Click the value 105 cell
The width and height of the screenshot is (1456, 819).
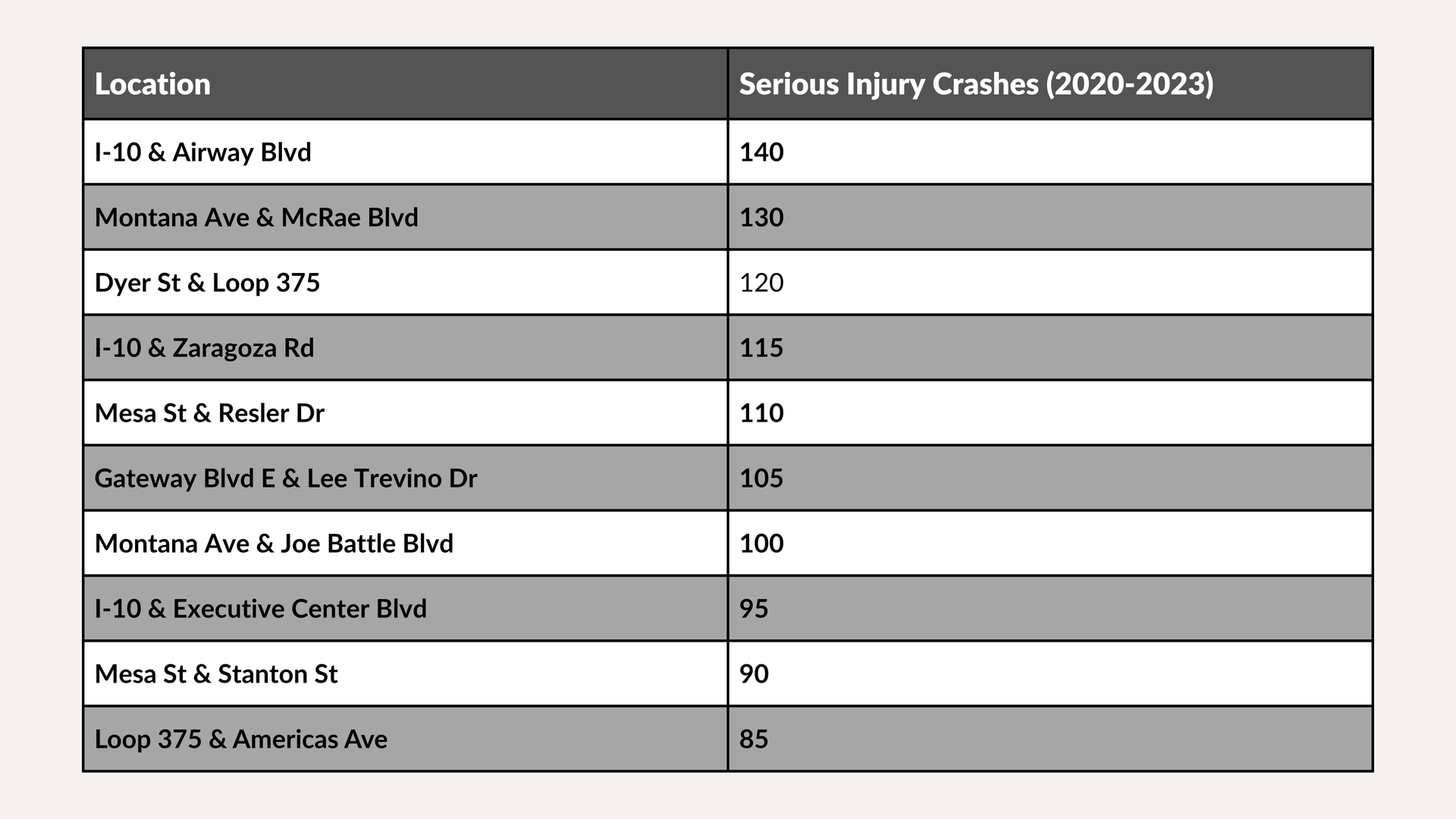[x=1050, y=478]
